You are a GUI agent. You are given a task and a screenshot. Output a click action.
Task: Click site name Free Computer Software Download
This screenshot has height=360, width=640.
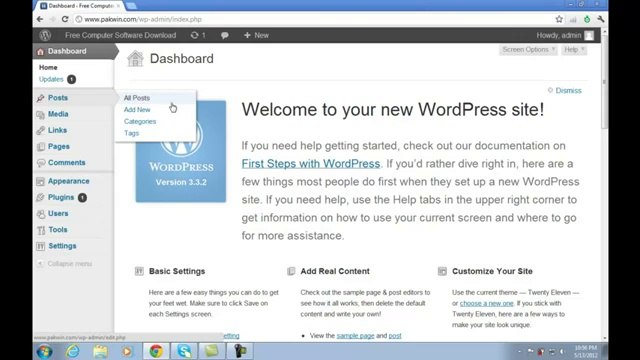point(120,36)
